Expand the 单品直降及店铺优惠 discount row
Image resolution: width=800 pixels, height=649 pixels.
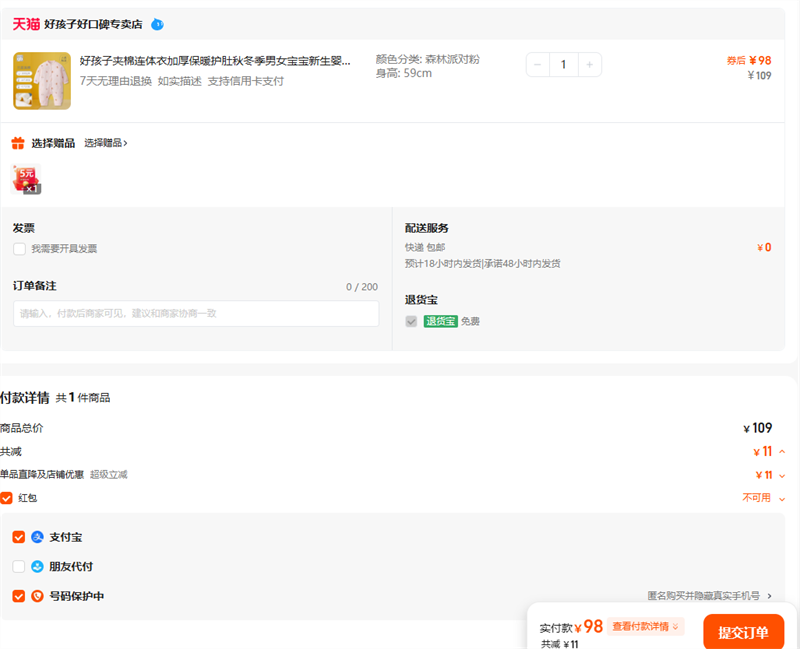(x=782, y=475)
